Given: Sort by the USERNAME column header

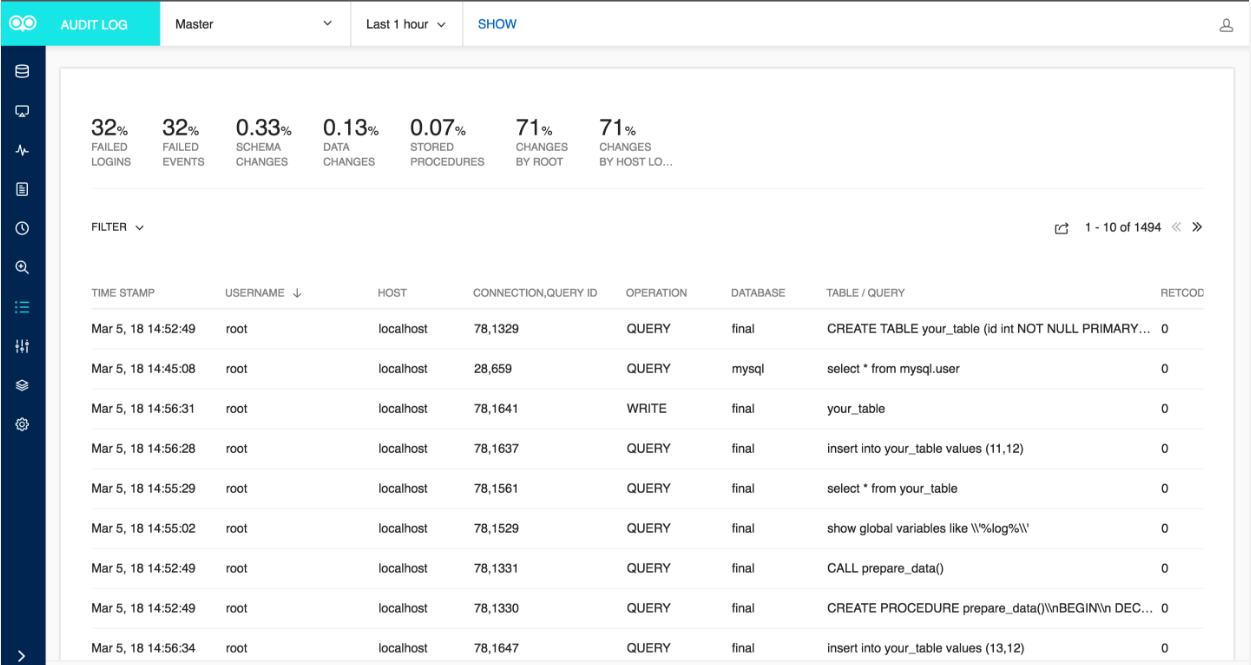Looking at the screenshot, I should tap(255, 293).
